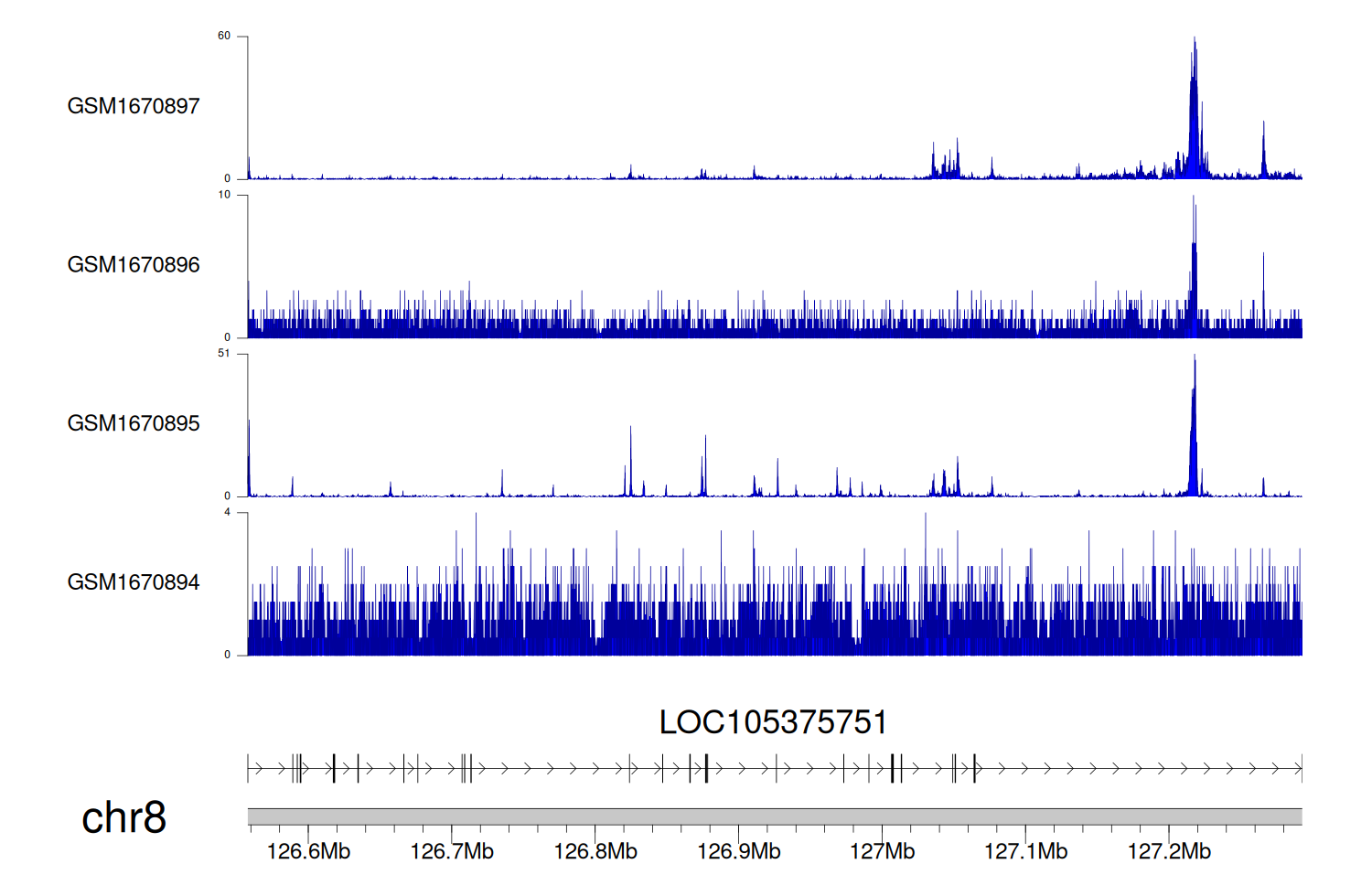Click the GSM1670895 track name
Viewport: 1372px width, 896px height.
[x=134, y=423]
